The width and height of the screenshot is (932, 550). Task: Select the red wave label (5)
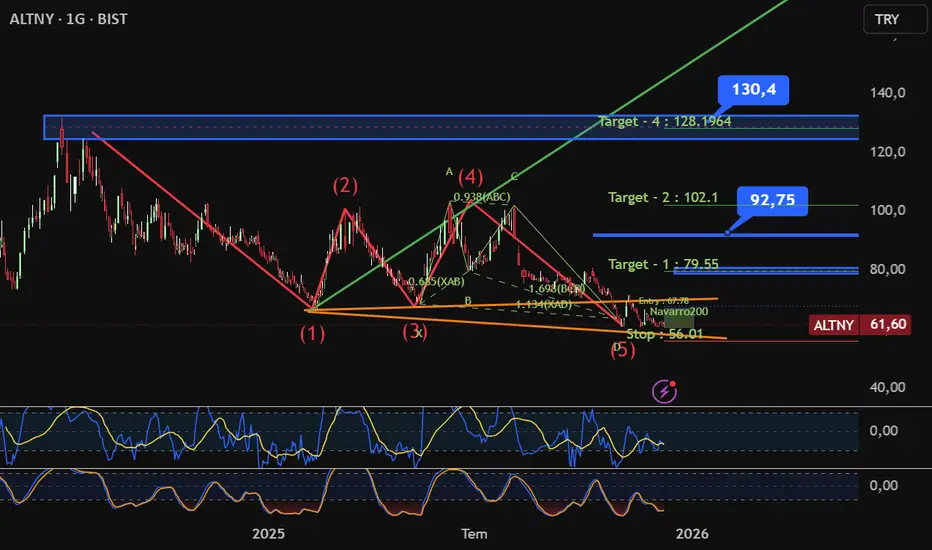click(x=622, y=350)
